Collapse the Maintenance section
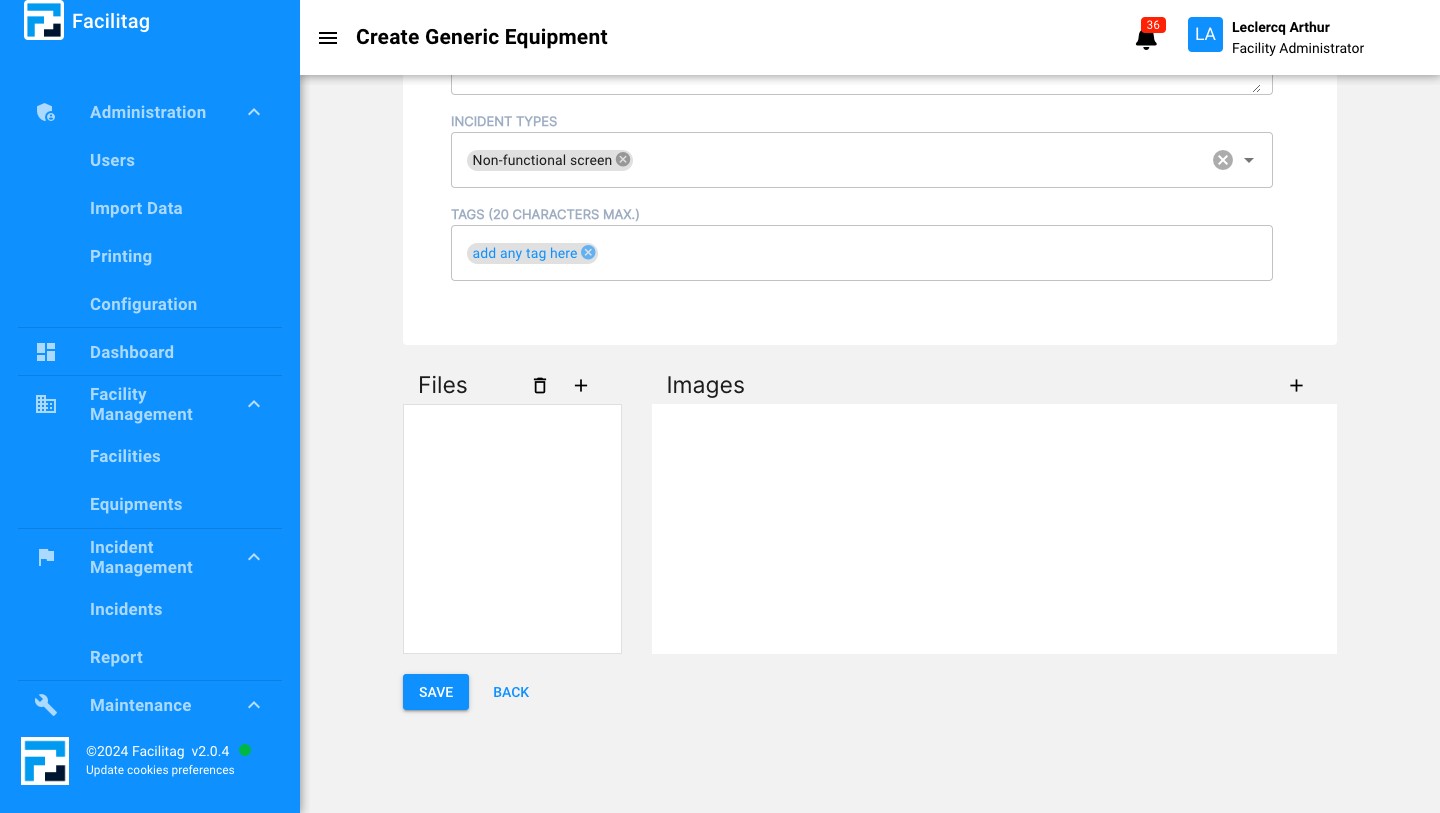Screen dimensions: 1440x813 pyautogui.click(x=254, y=705)
